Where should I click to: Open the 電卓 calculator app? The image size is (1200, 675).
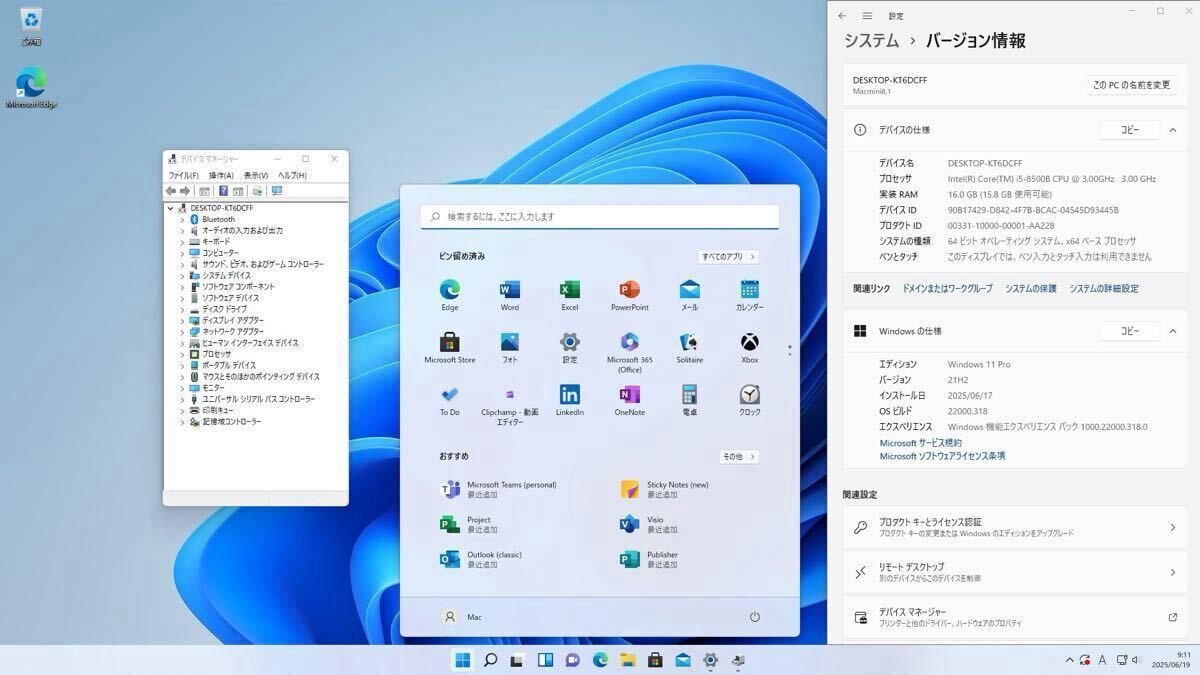coord(690,394)
